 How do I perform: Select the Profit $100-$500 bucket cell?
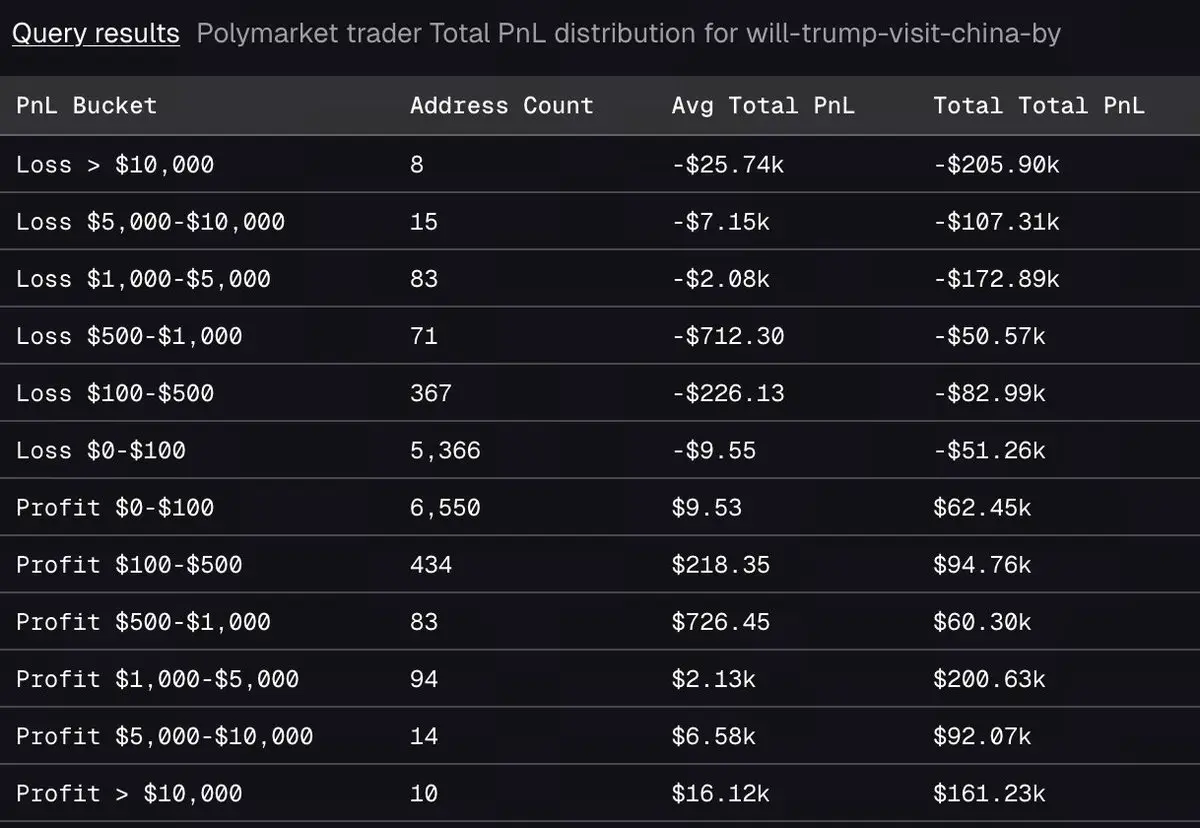pyautogui.click(x=129, y=564)
